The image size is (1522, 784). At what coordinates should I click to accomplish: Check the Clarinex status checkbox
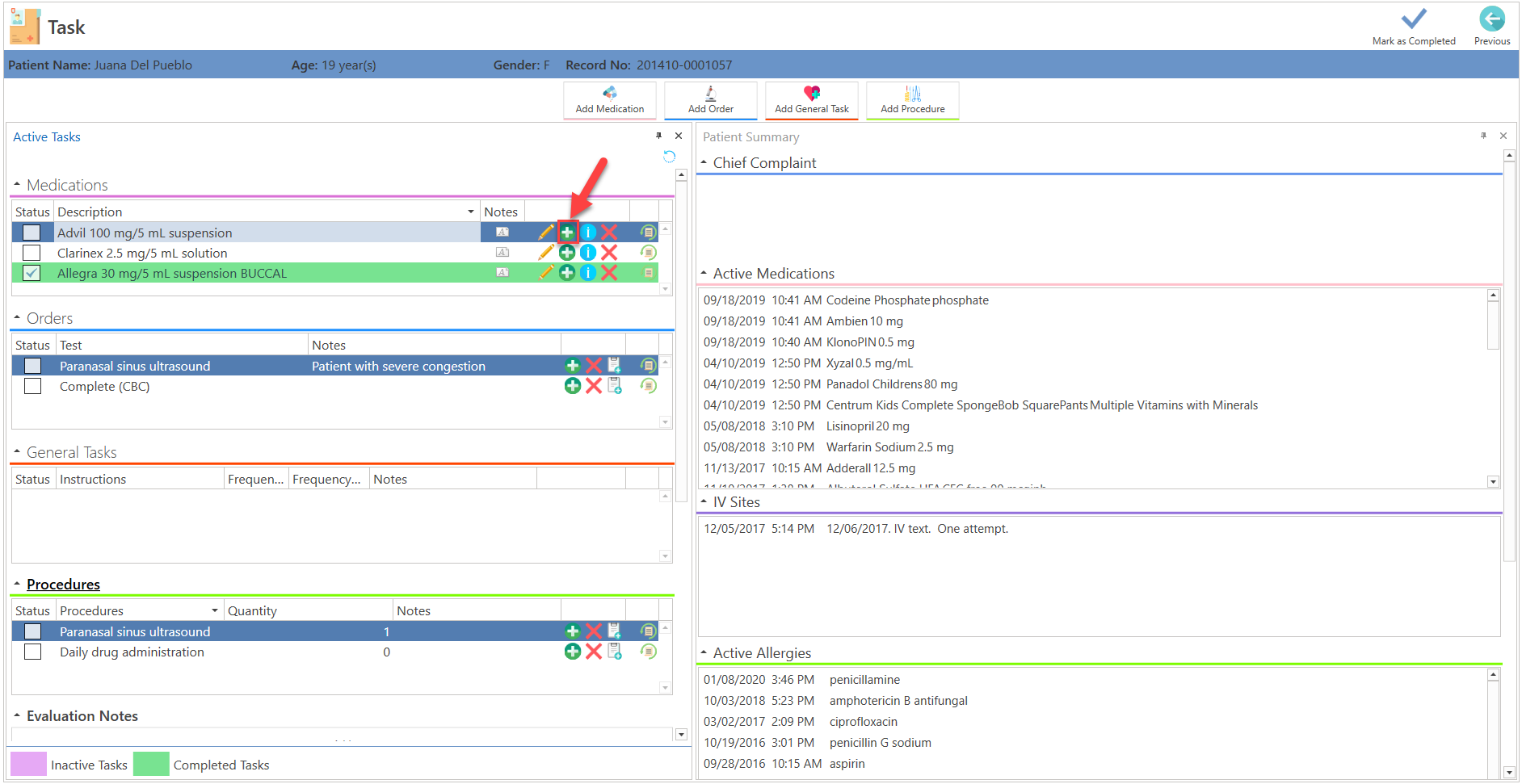point(32,253)
